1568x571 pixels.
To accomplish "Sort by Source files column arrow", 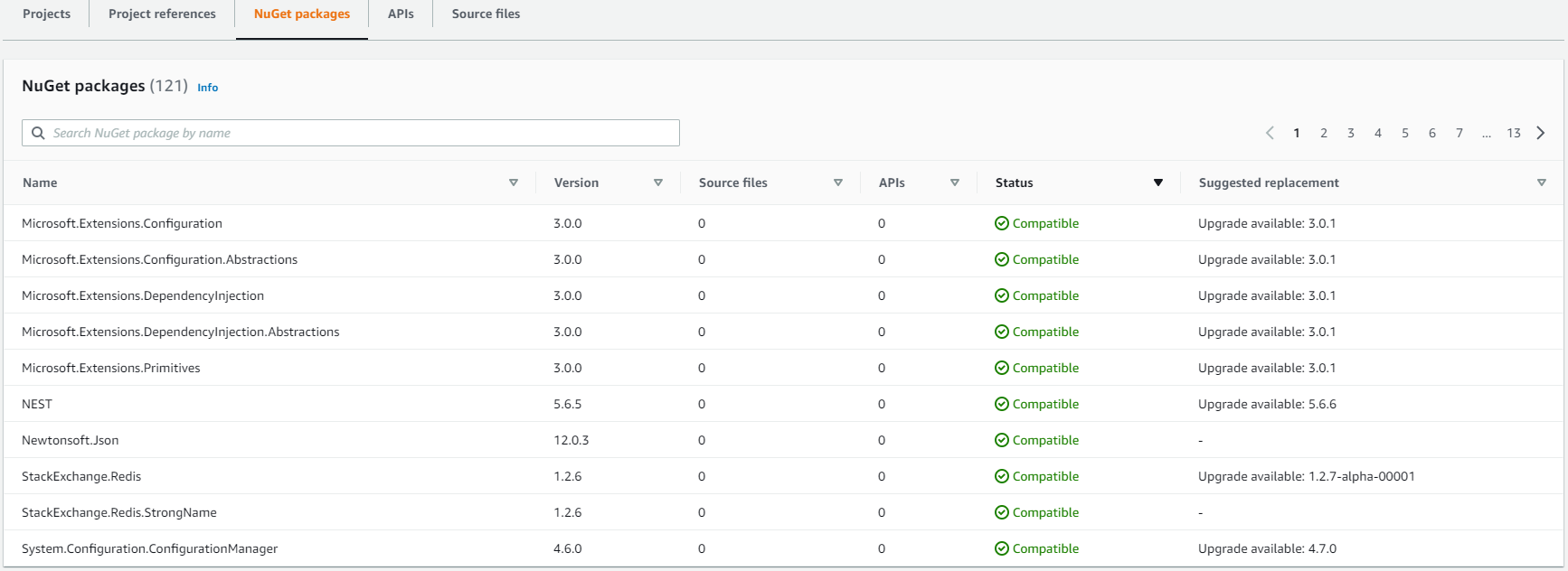I will 838,183.
